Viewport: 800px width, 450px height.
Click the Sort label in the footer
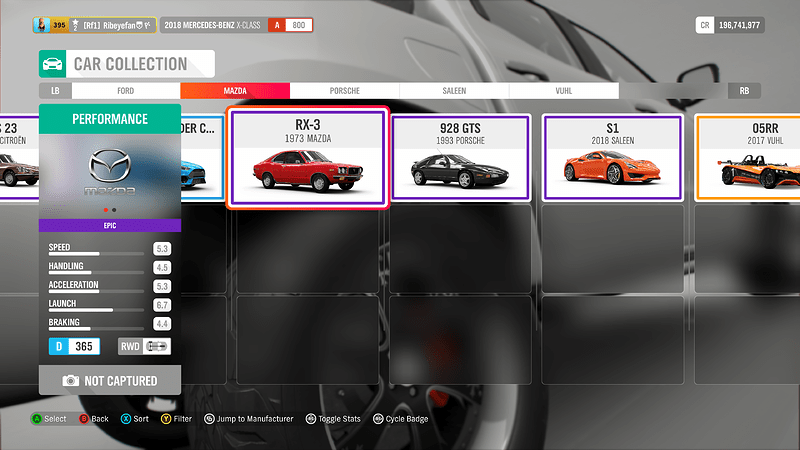(x=141, y=419)
